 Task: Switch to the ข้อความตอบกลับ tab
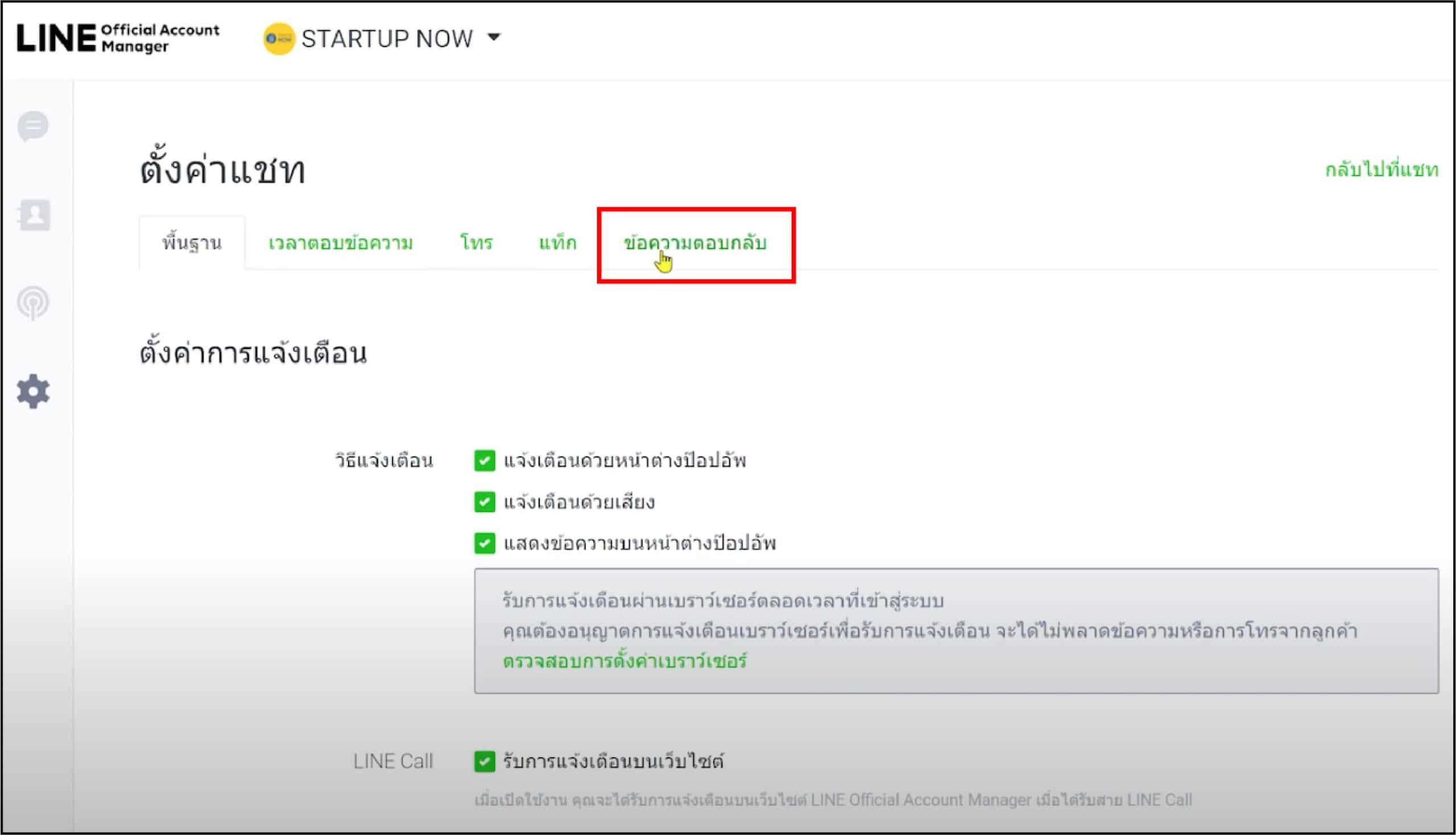pos(696,243)
